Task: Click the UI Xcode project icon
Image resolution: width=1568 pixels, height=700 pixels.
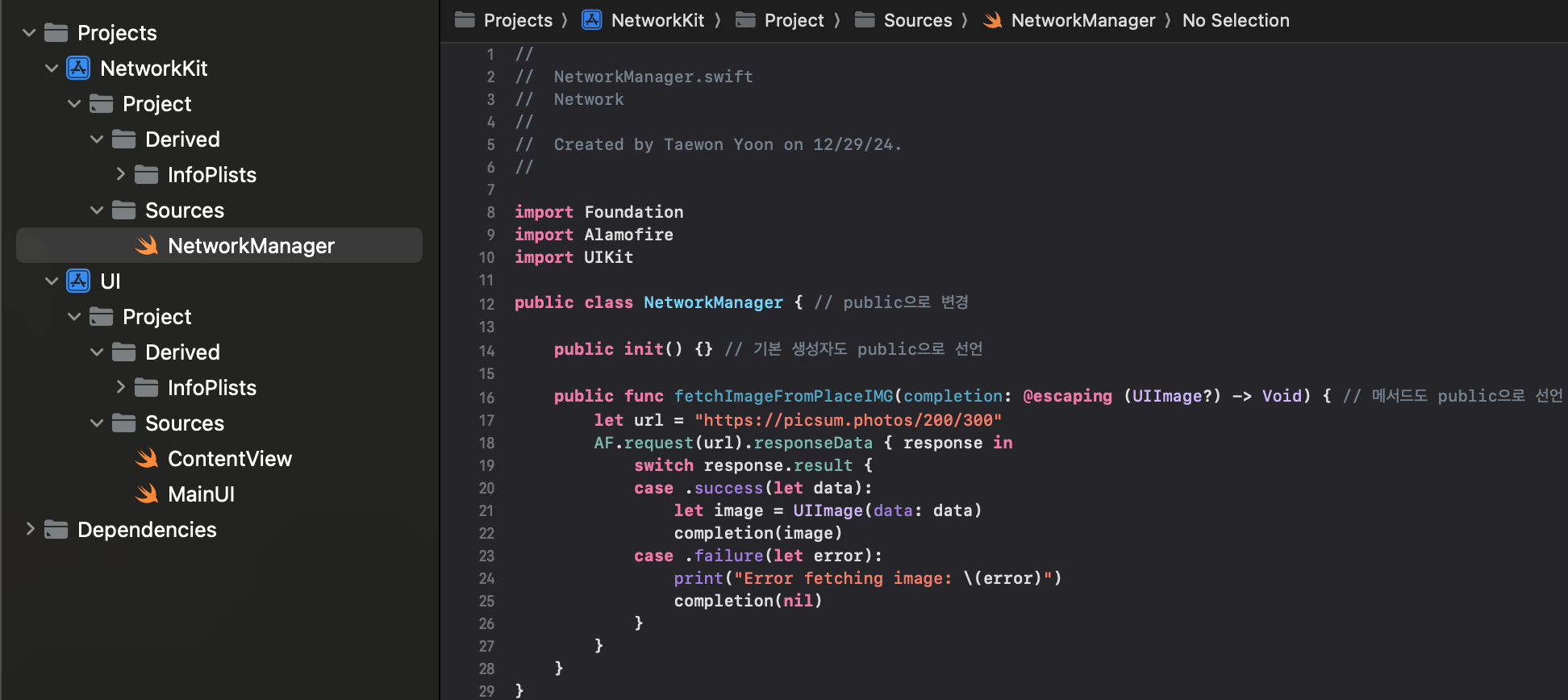Action: (x=78, y=281)
